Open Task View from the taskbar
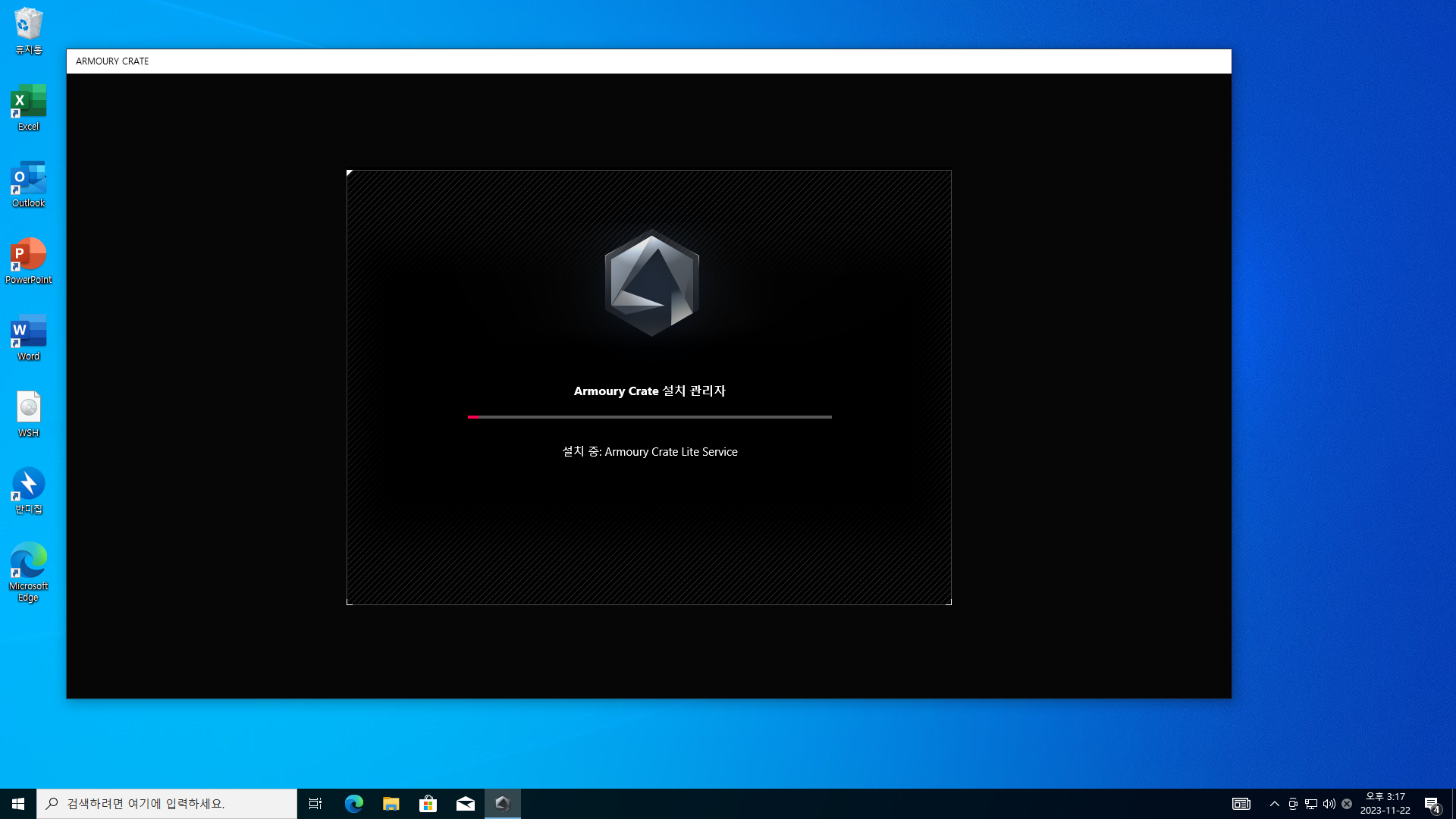 [315, 804]
